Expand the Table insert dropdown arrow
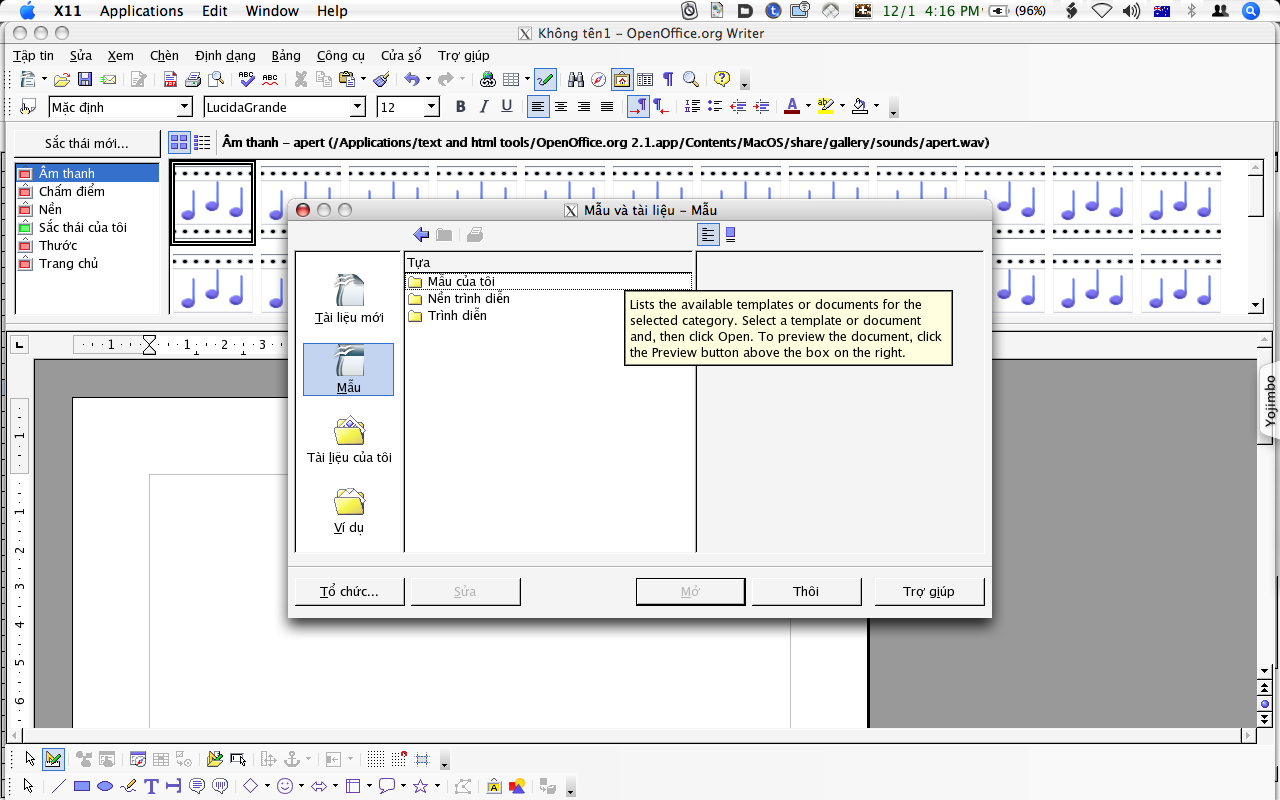The width and height of the screenshot is (1280, 800). coord(526,80)
